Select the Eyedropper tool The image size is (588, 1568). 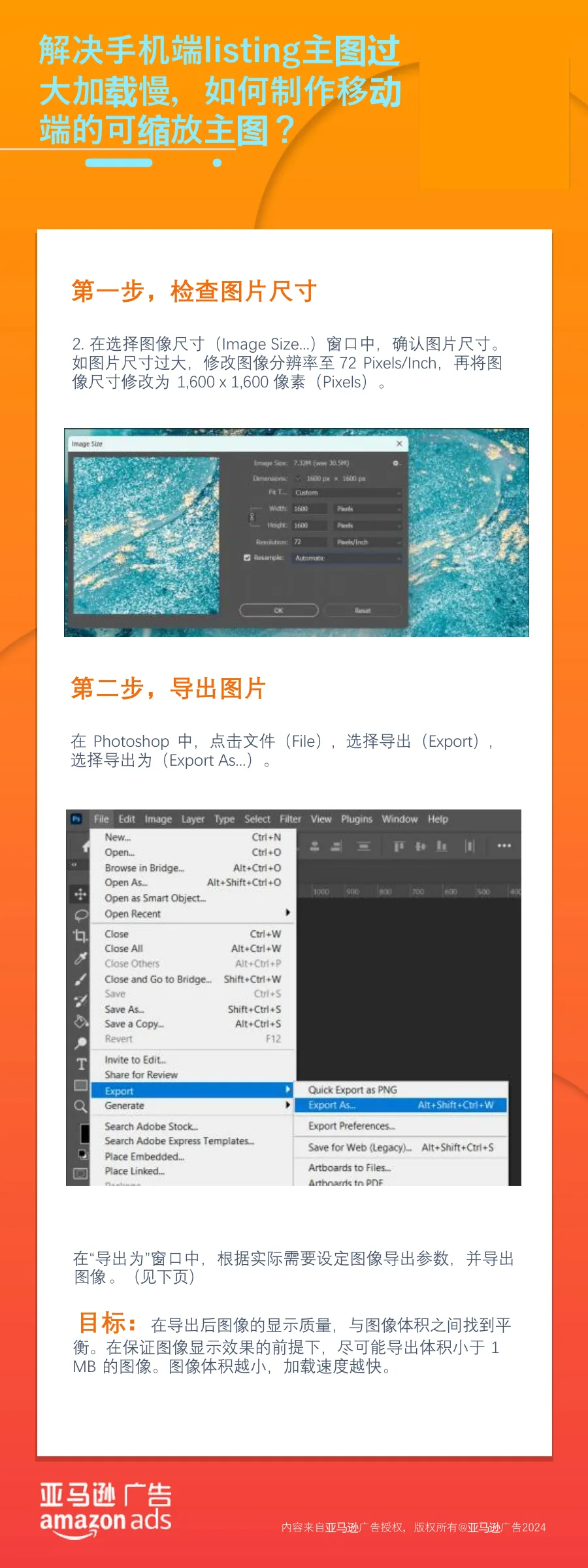(x=80, y=958)
